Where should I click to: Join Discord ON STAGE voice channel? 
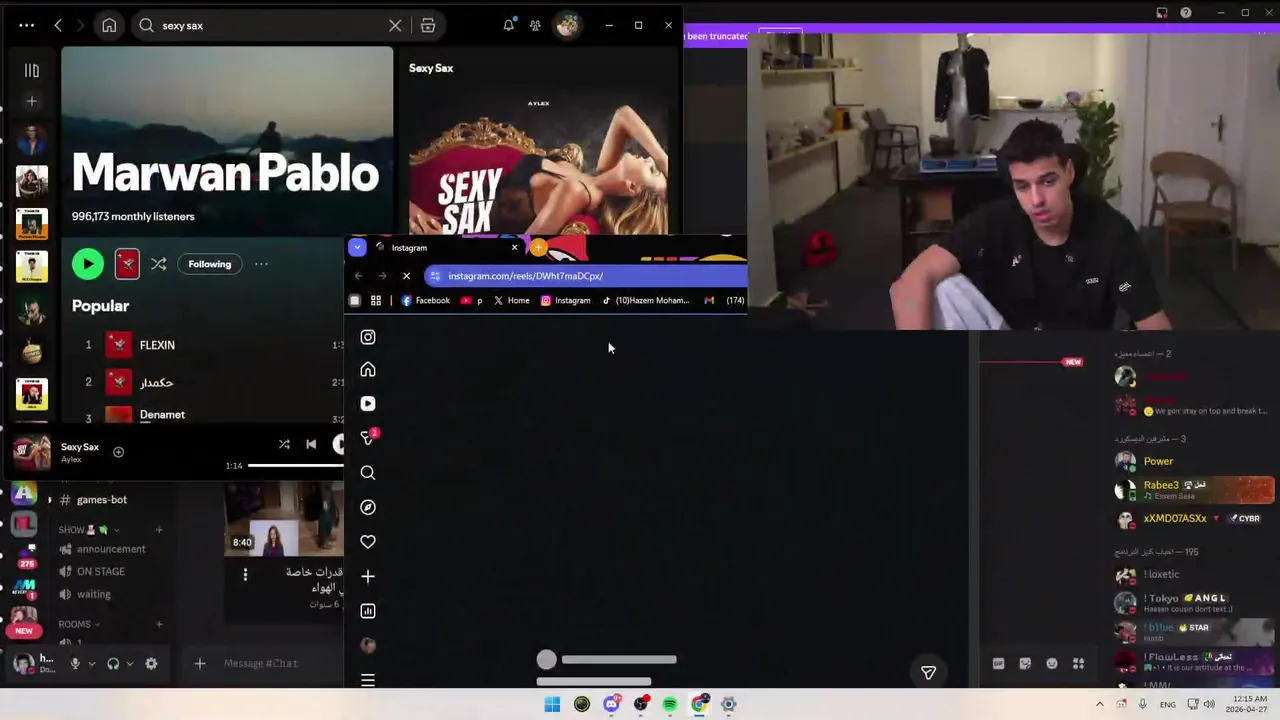100,572
